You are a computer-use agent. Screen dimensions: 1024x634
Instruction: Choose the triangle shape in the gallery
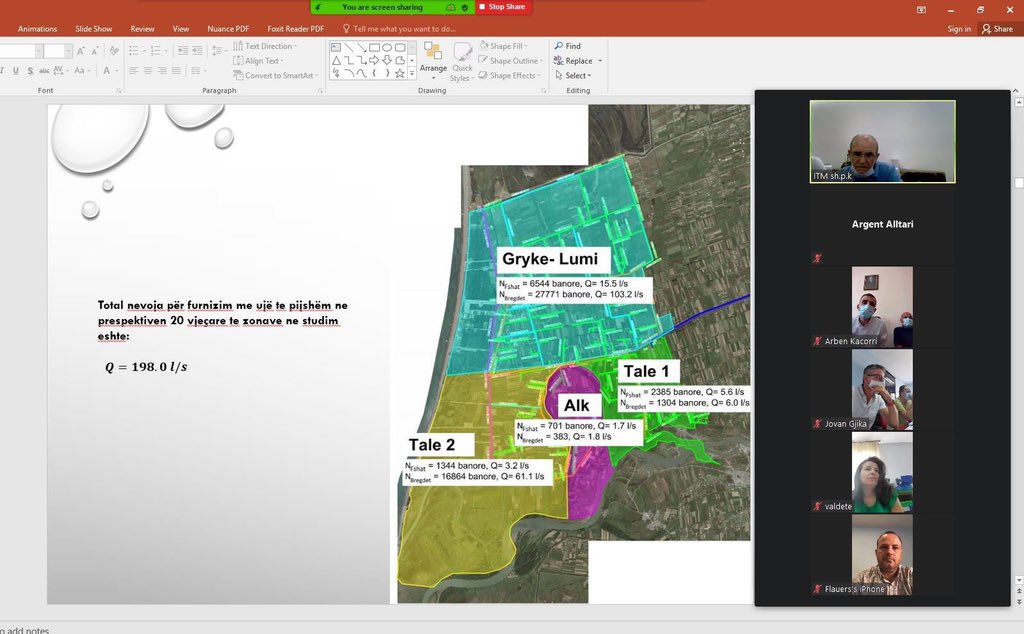click(x=336, y=60)
